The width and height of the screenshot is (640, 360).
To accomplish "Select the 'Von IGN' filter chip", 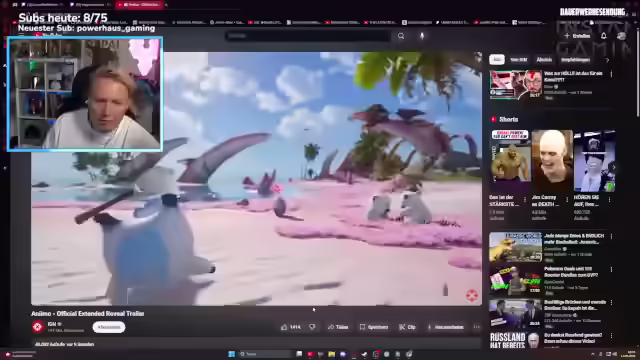I will tap(518, 60).
